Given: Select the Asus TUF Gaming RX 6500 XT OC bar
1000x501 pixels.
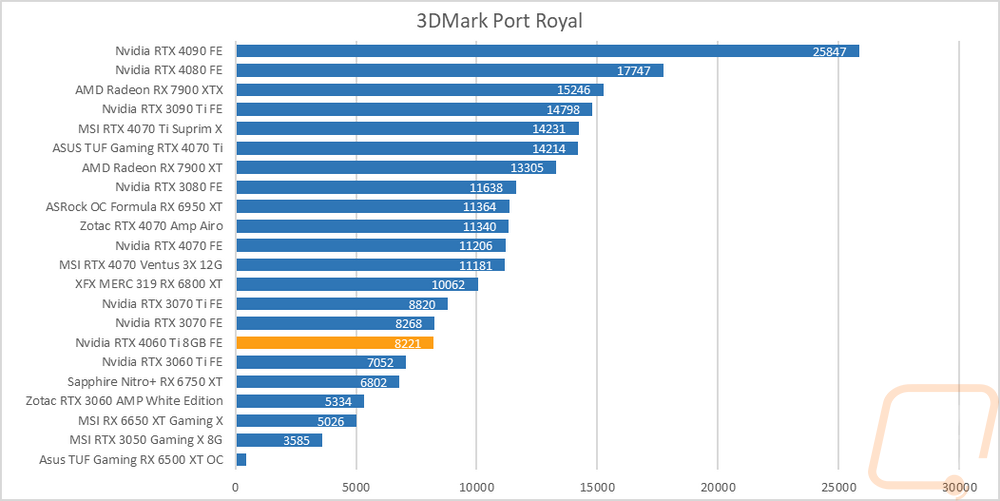Looking at the screenshot, I should coord(241,460).
